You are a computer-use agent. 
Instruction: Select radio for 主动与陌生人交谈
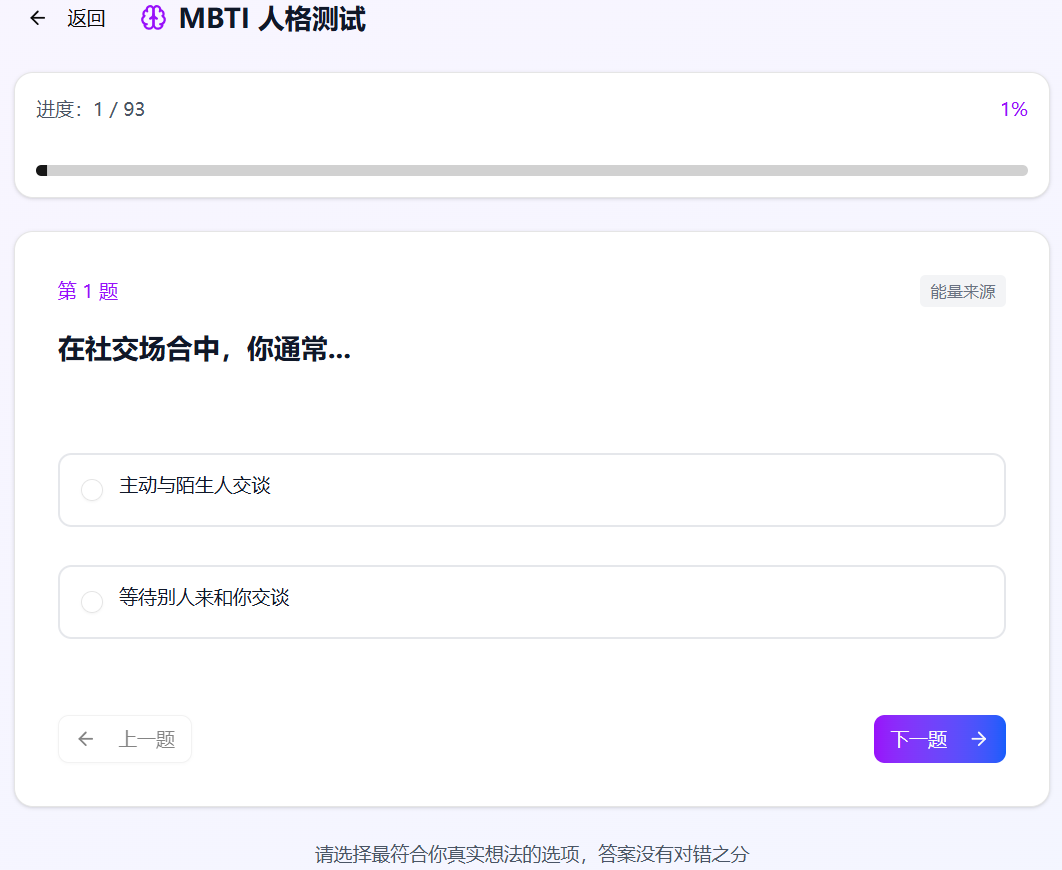click(x=92, y=490)
